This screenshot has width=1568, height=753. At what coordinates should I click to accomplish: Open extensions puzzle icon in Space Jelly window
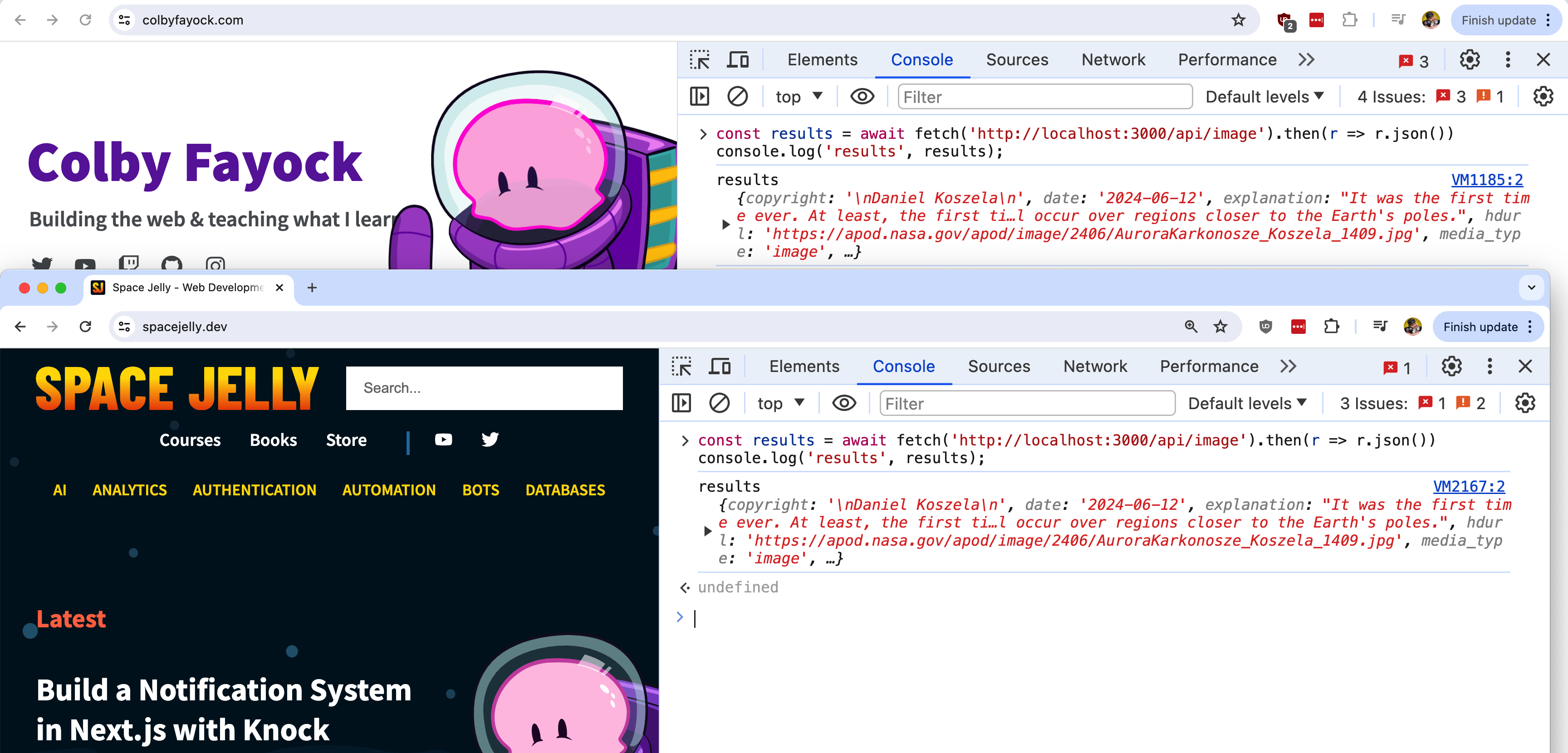[x=1331, y=327]
